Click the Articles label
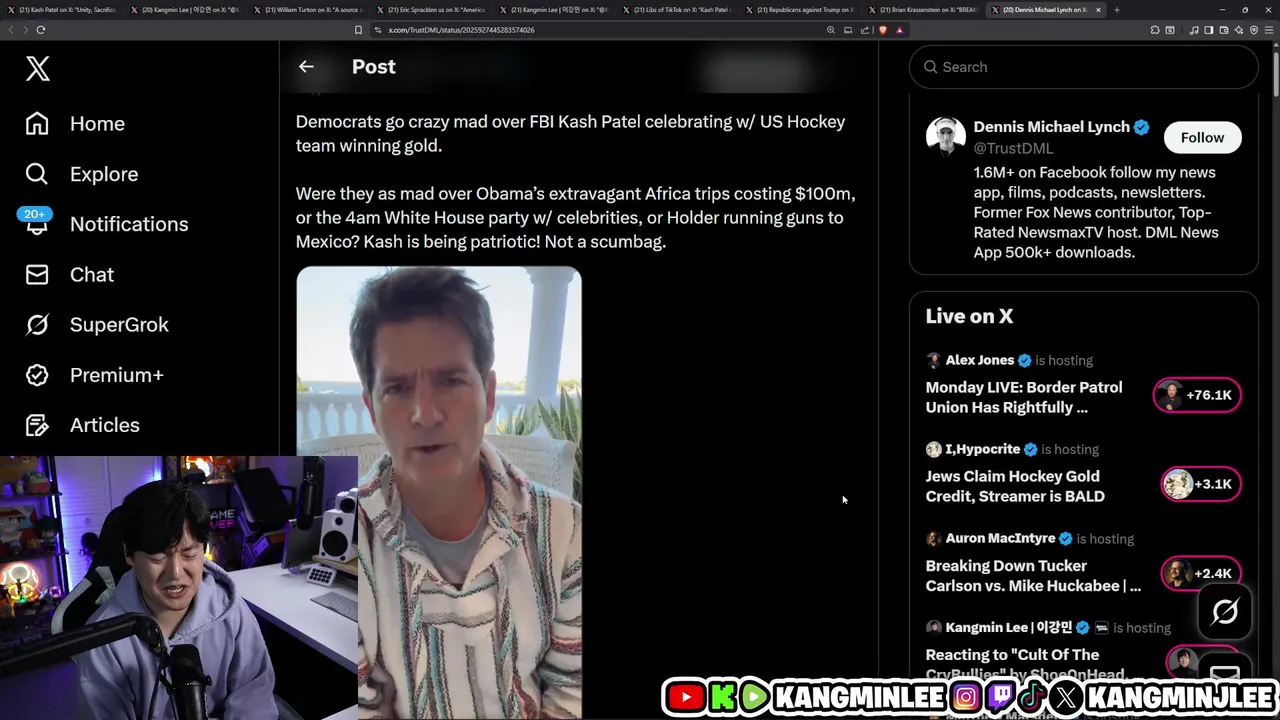1280x720 pixels. click(x=105, y=425)
